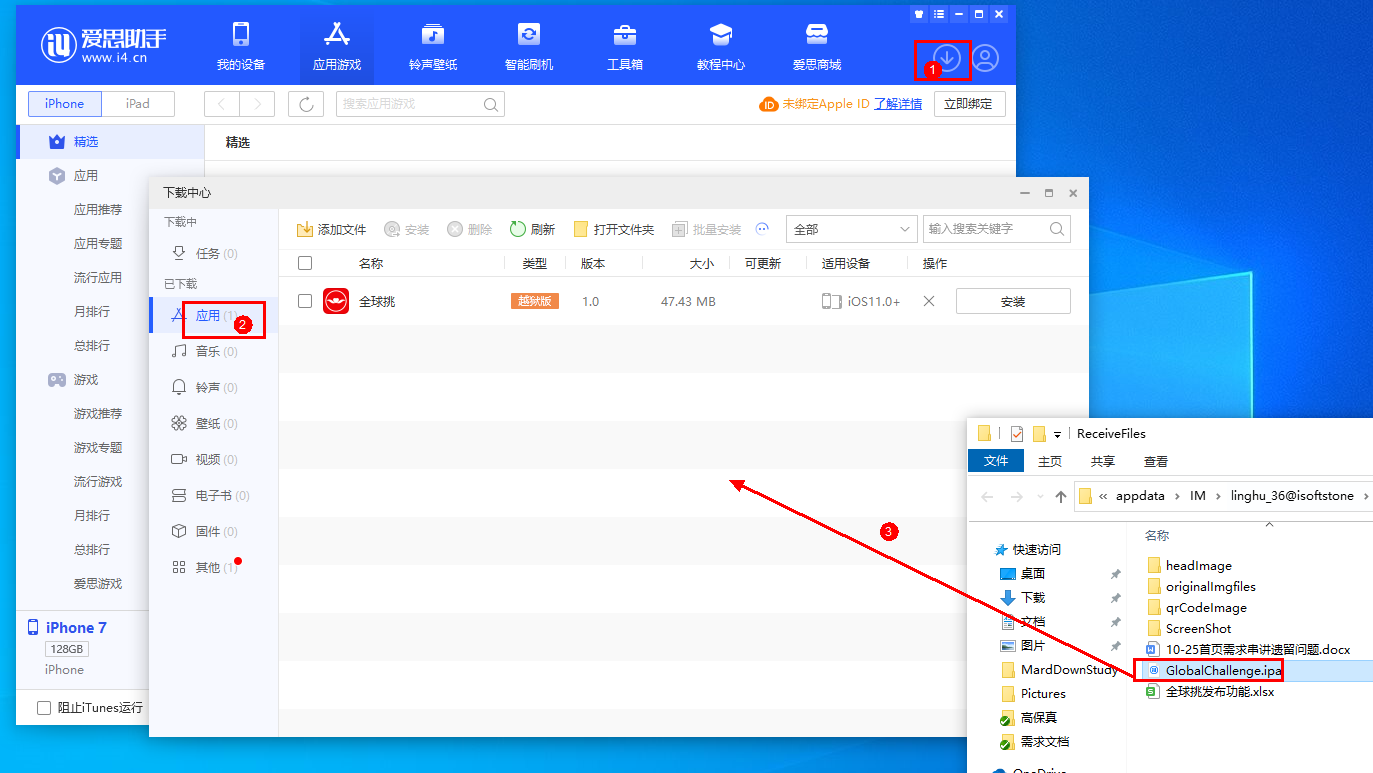Click magnifier in 搜索应用游戏 box
Viewport: 1373px width, 773px height.
pyautogui.click(x=491, y=104)
